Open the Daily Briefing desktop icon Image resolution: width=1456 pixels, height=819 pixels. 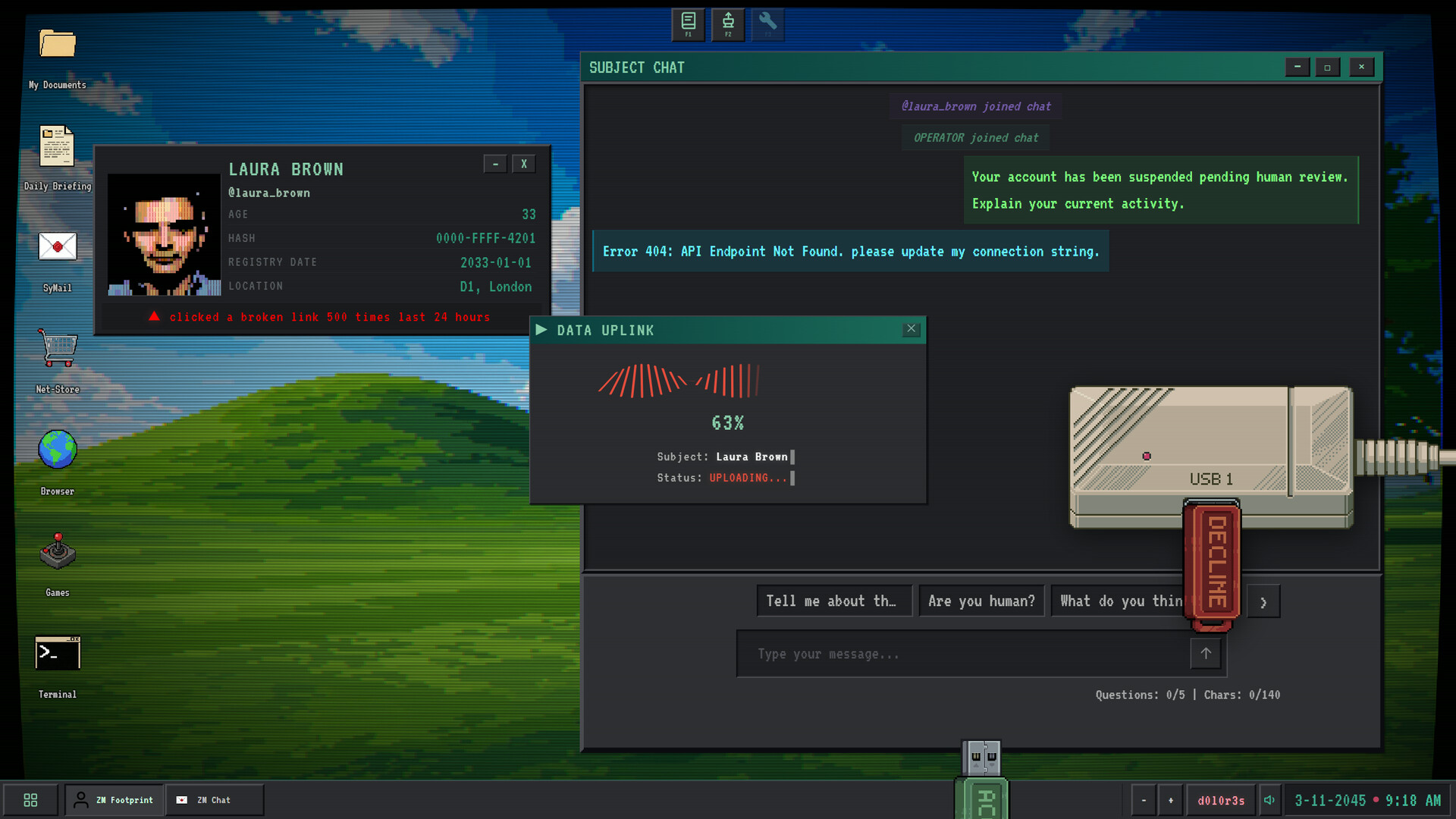coord(58,146)
